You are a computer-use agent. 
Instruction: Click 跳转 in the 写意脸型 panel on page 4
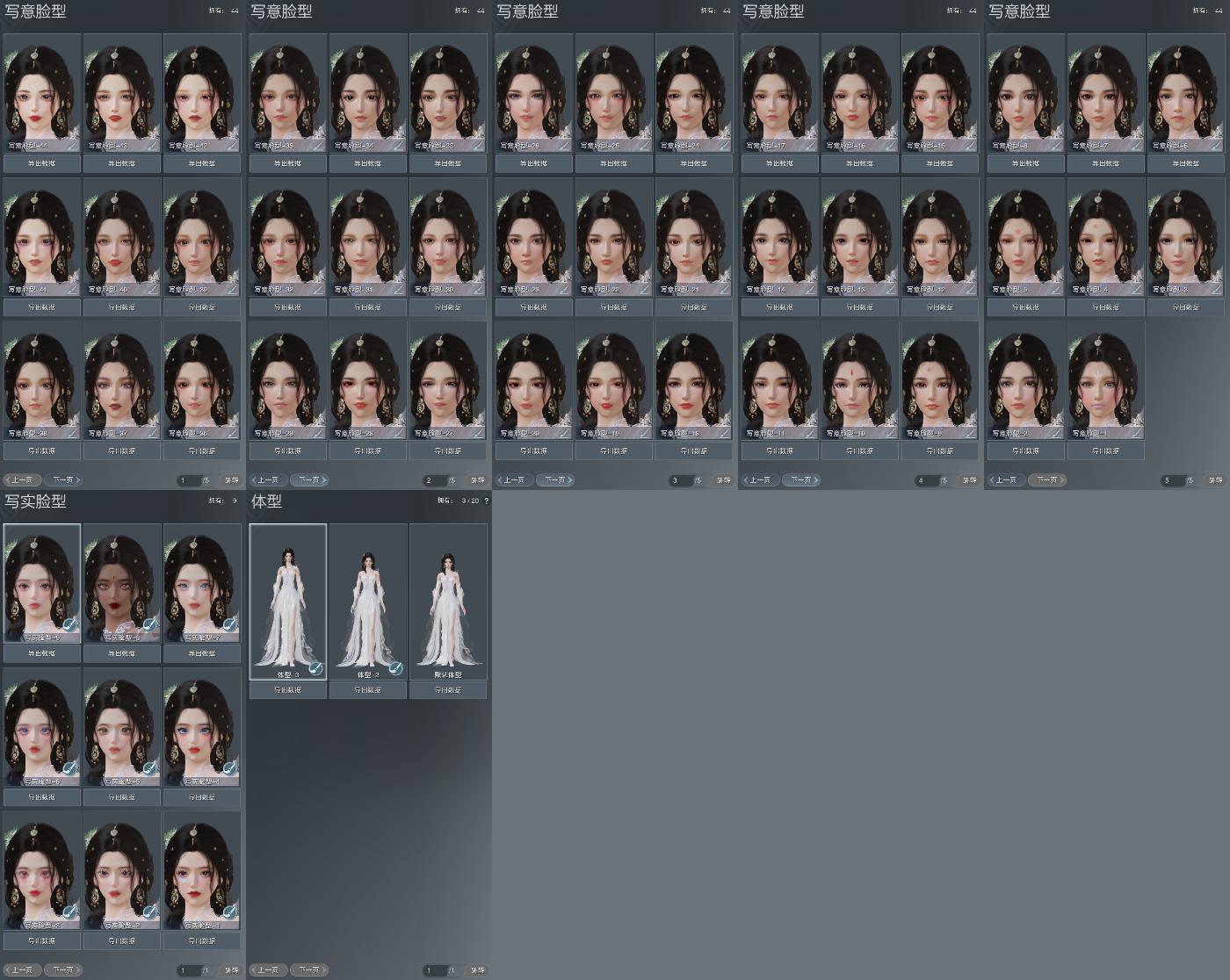coord(969,480)
